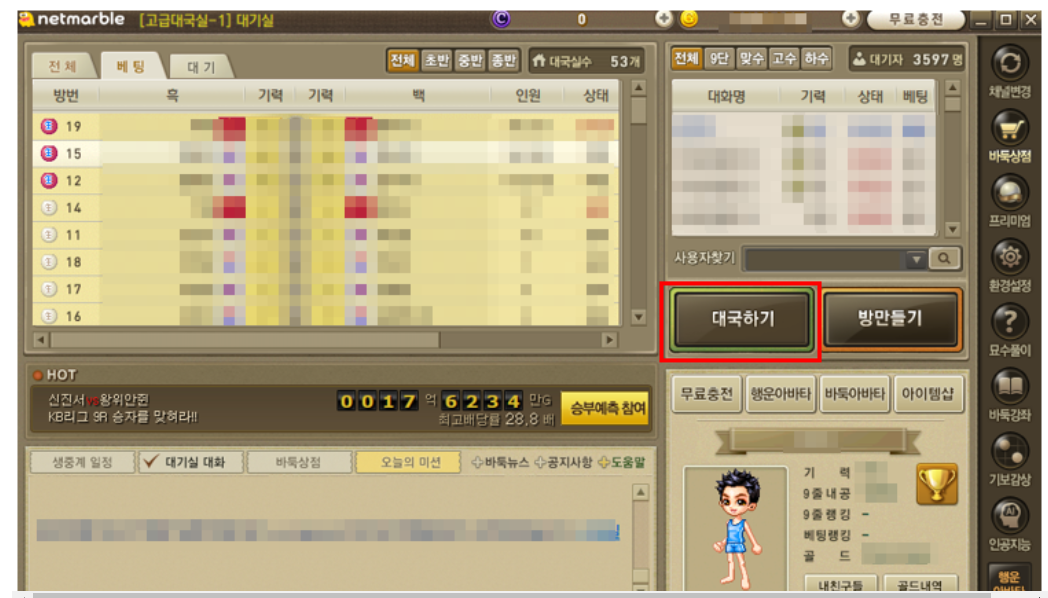This screenshot has height=598, width=1048.
Task: Click the room list horizontal scrollbar
Action: [x=324, y=340]
